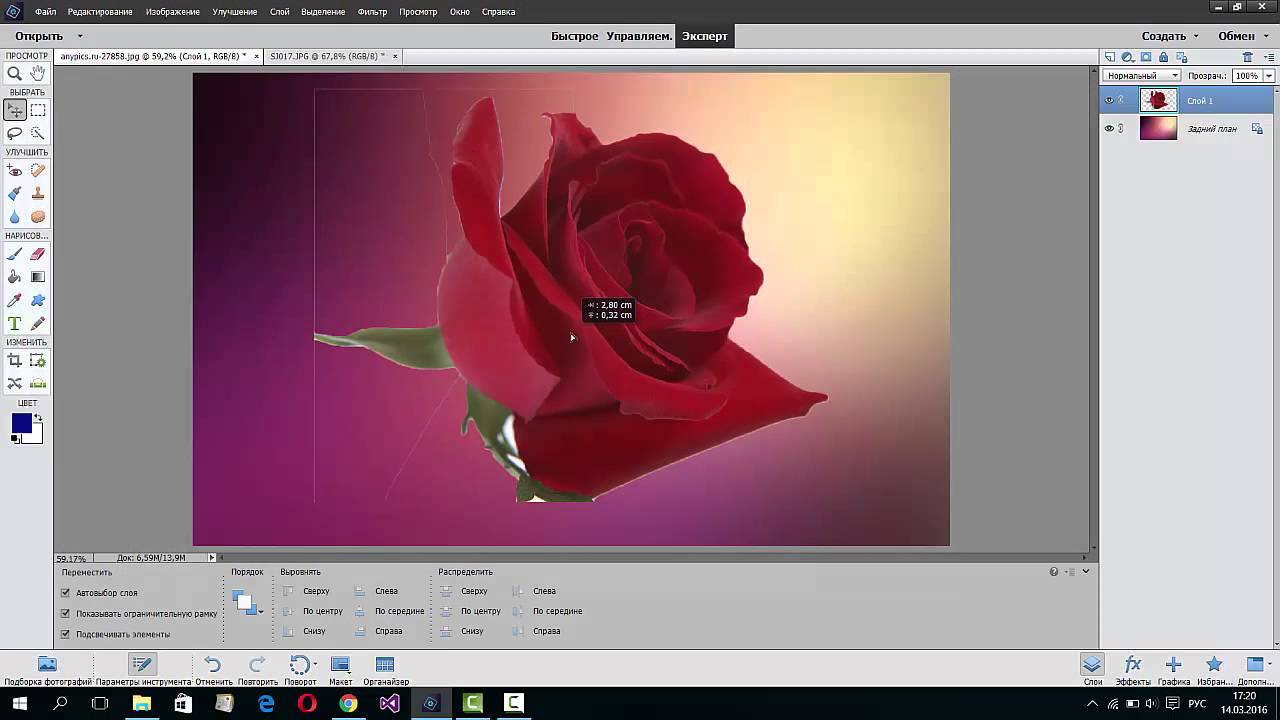1280x720 pixels.
Task: Click the dark blue foreground color swatch
Action: point(21,424)
